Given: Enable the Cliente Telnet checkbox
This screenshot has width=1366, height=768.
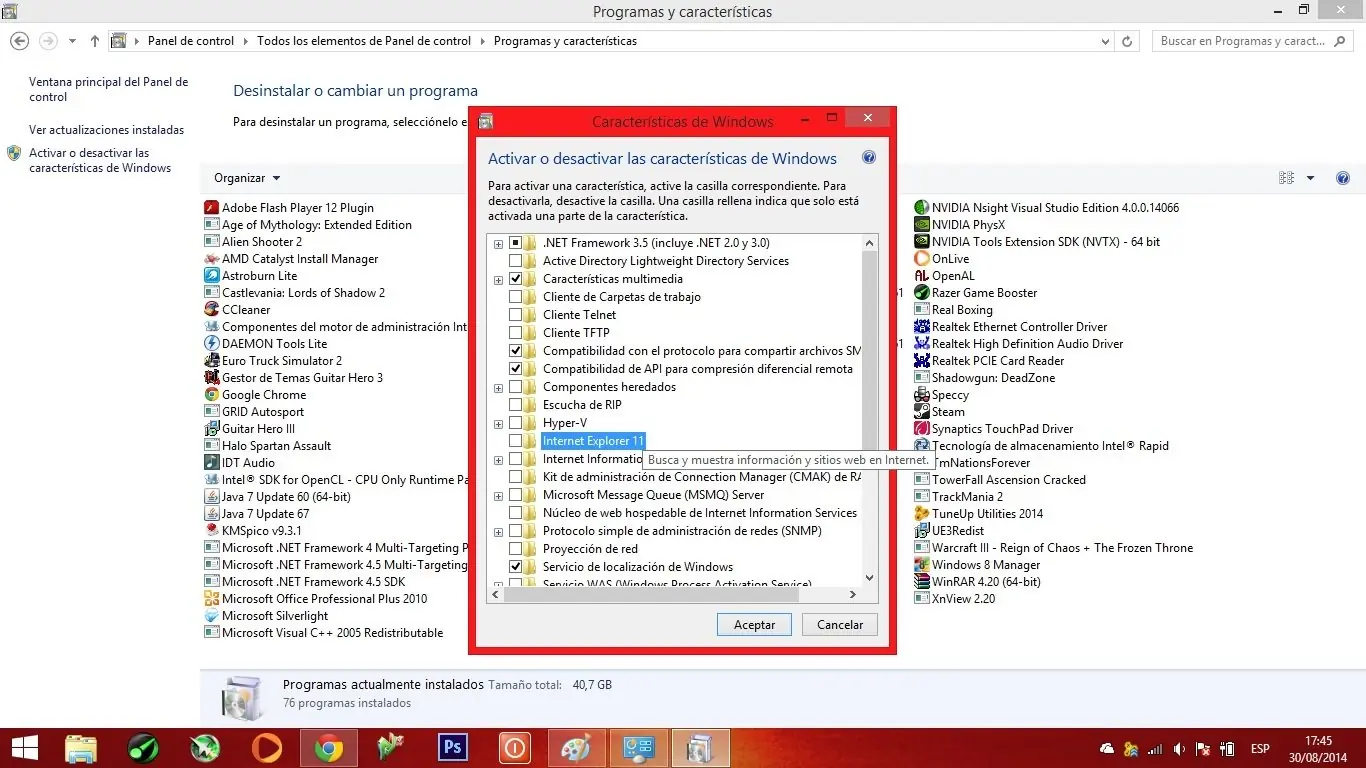Looking at the screenshot, I should click(516, 315).
